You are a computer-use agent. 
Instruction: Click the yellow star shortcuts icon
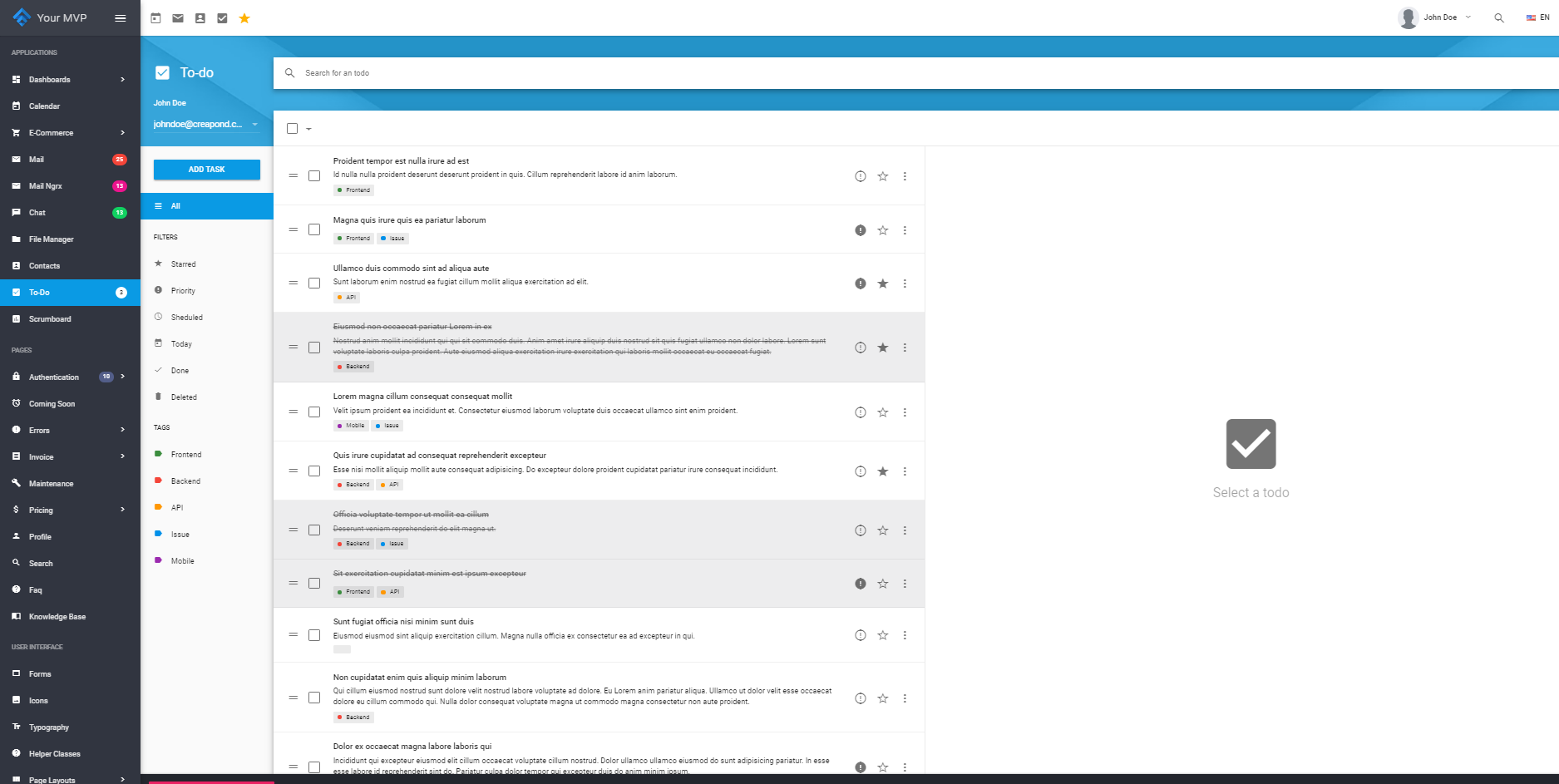tap(244, 17)
